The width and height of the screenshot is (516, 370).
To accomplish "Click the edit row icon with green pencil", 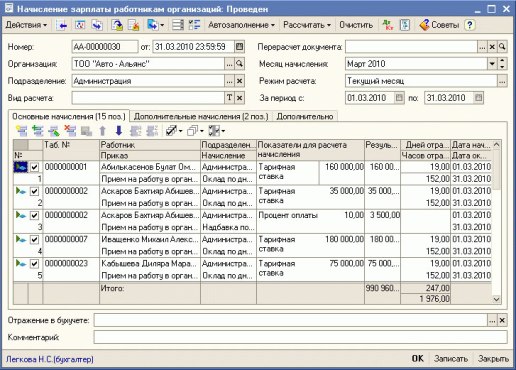I will (54, 131).
